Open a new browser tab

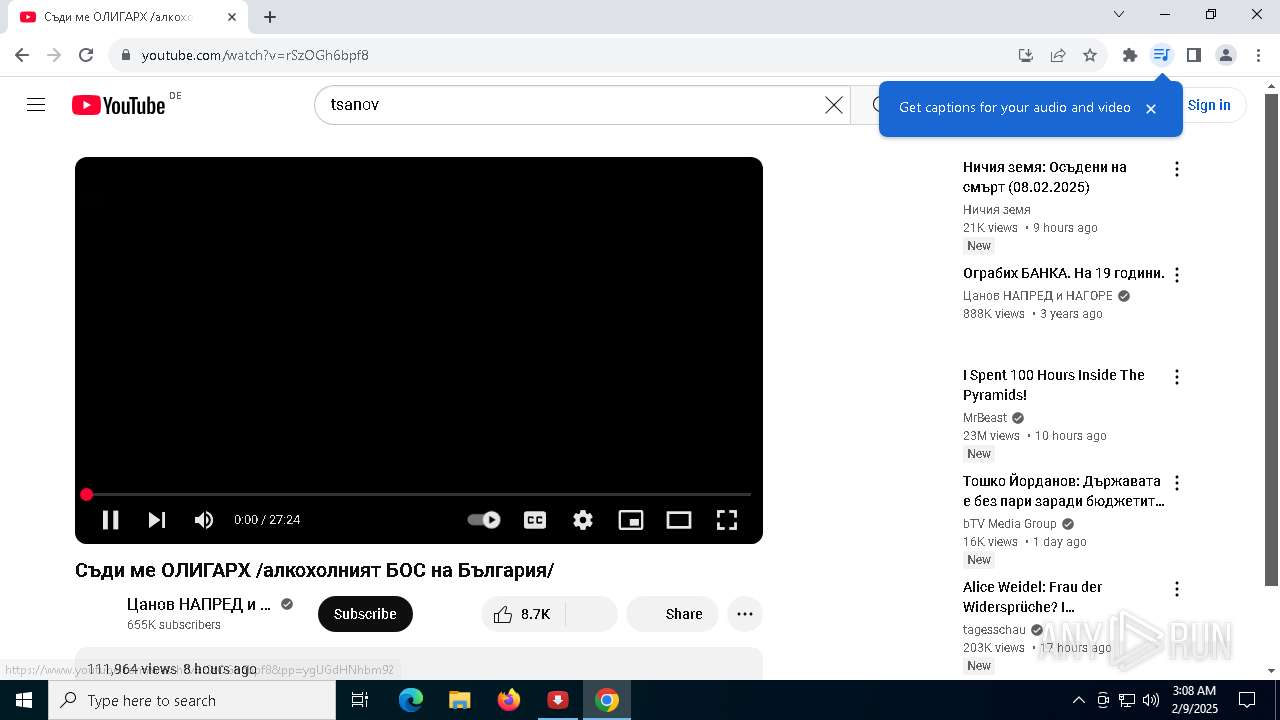pos(270,16)
